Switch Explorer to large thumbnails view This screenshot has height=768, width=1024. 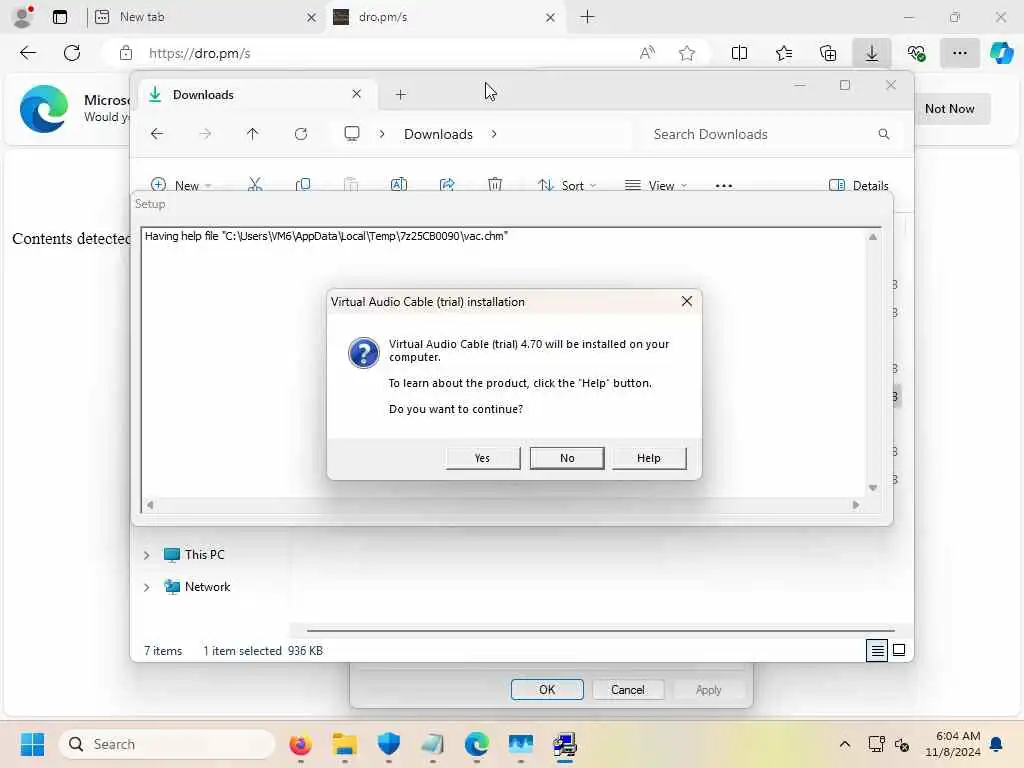pos(899,650)
